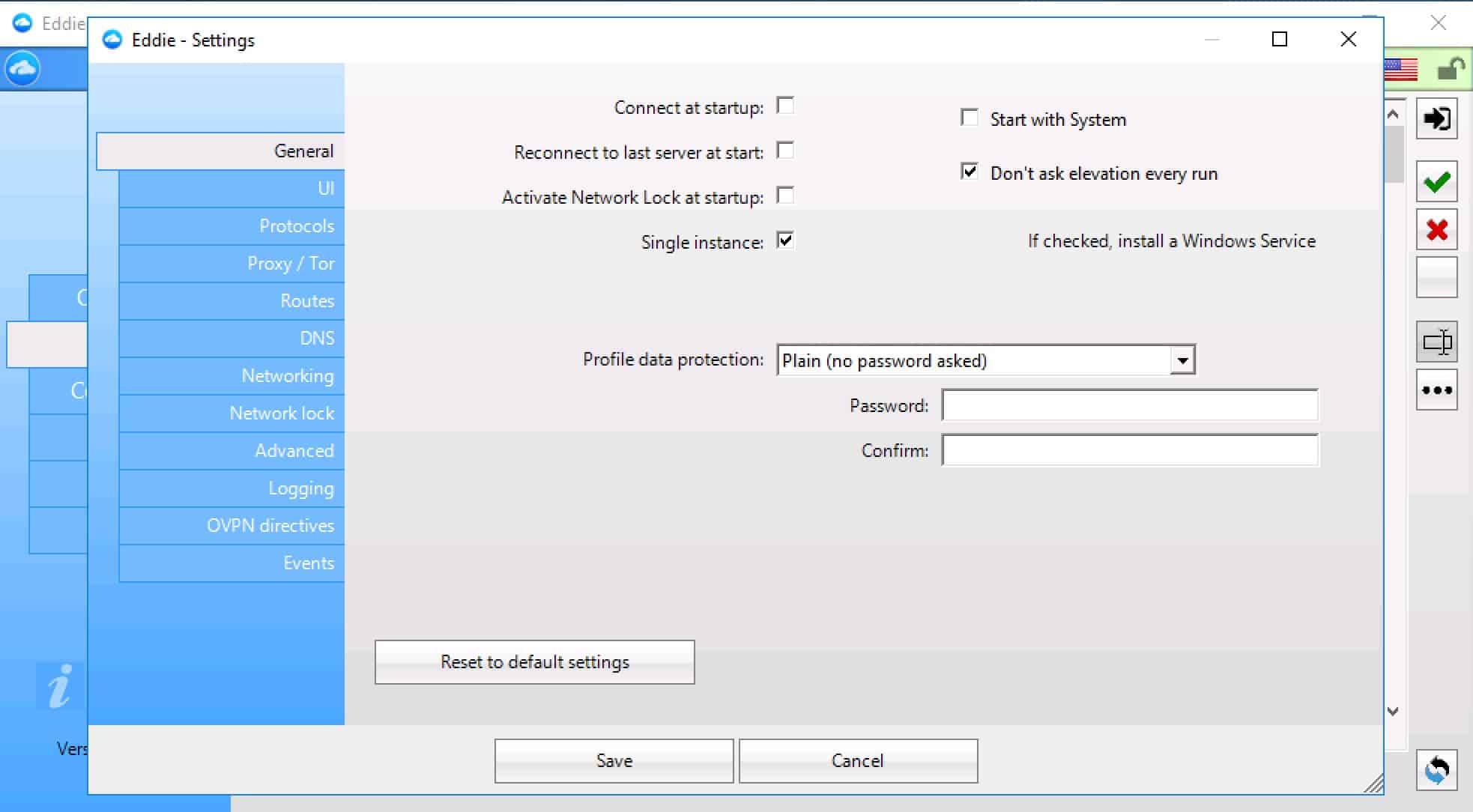Enable Connect at startup checkbox

(785, 106)
